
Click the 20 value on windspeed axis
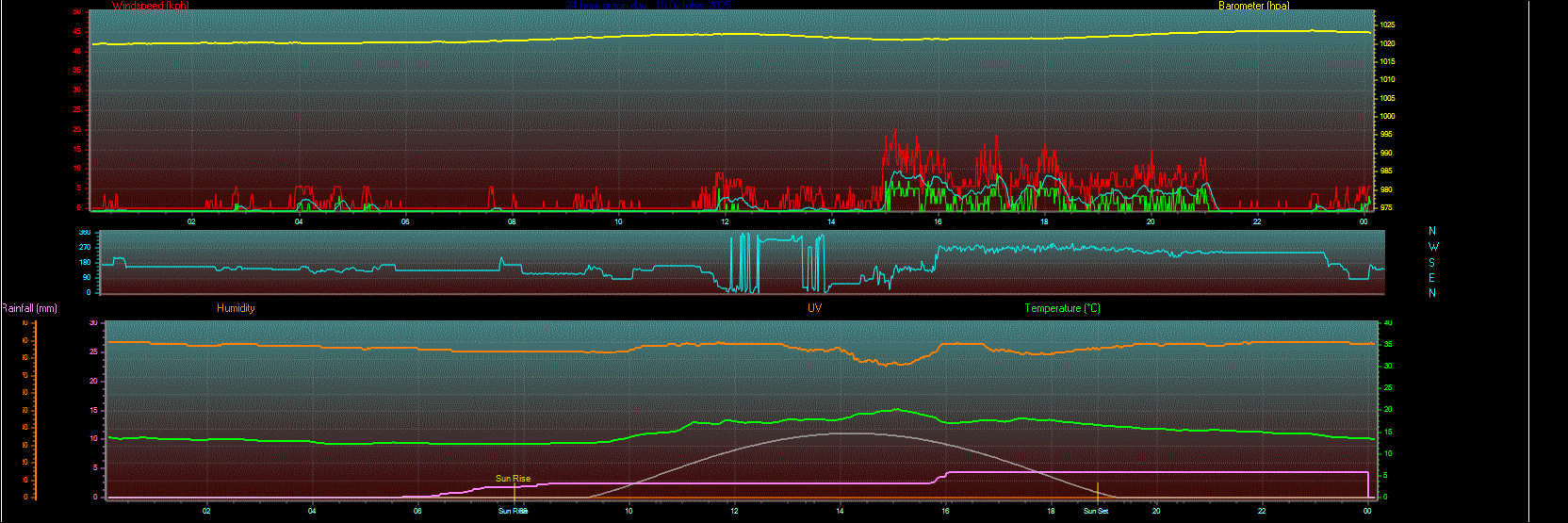click(x=77, y=129)
